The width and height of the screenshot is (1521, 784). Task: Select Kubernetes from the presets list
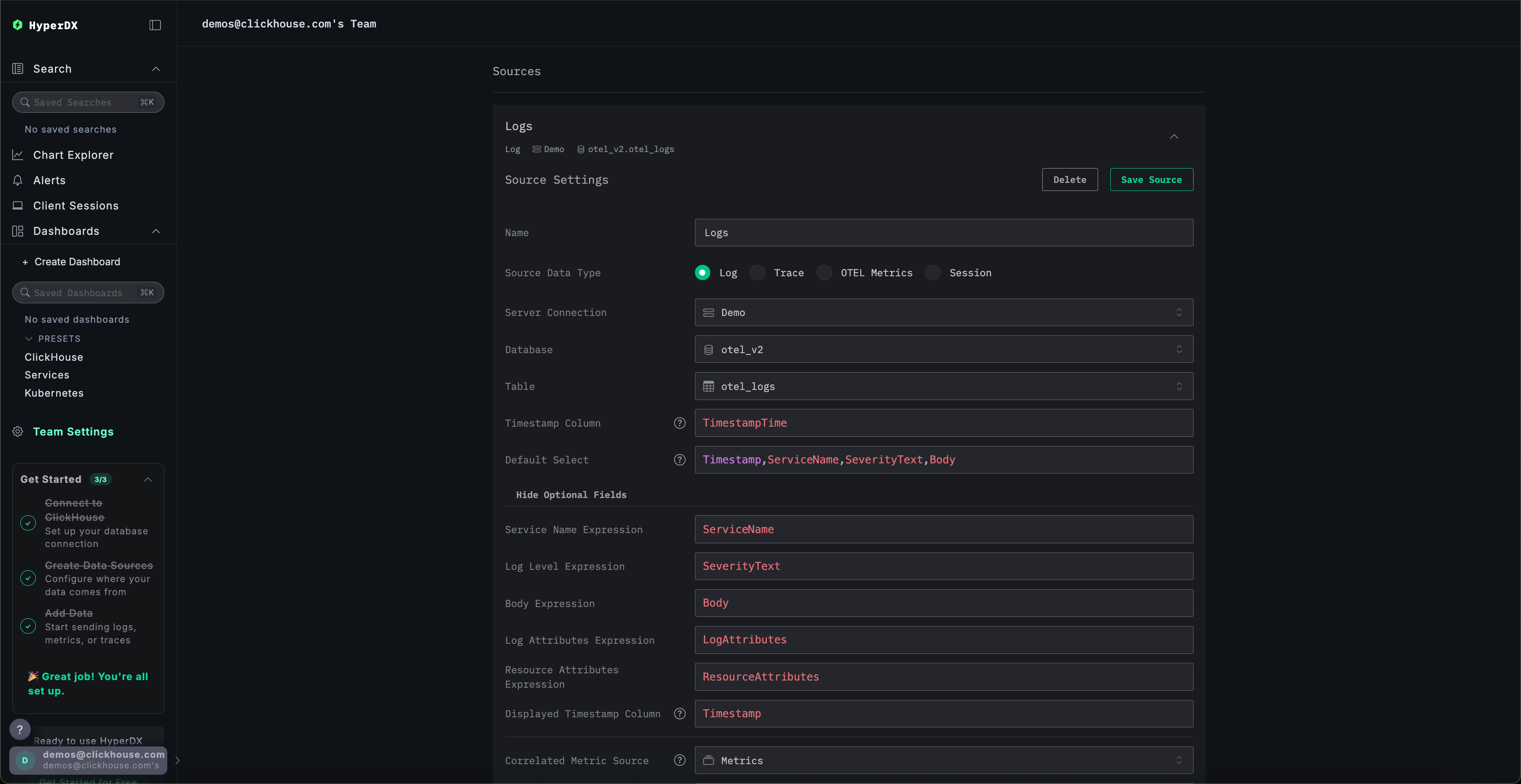[x=55, y=392]
